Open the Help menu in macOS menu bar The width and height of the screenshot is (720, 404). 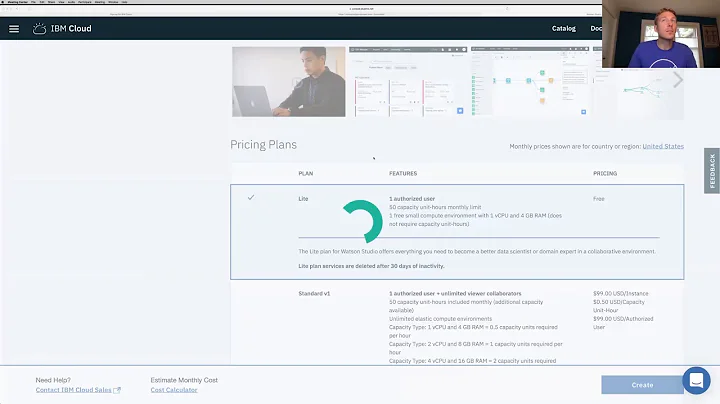tap(124, 2)
